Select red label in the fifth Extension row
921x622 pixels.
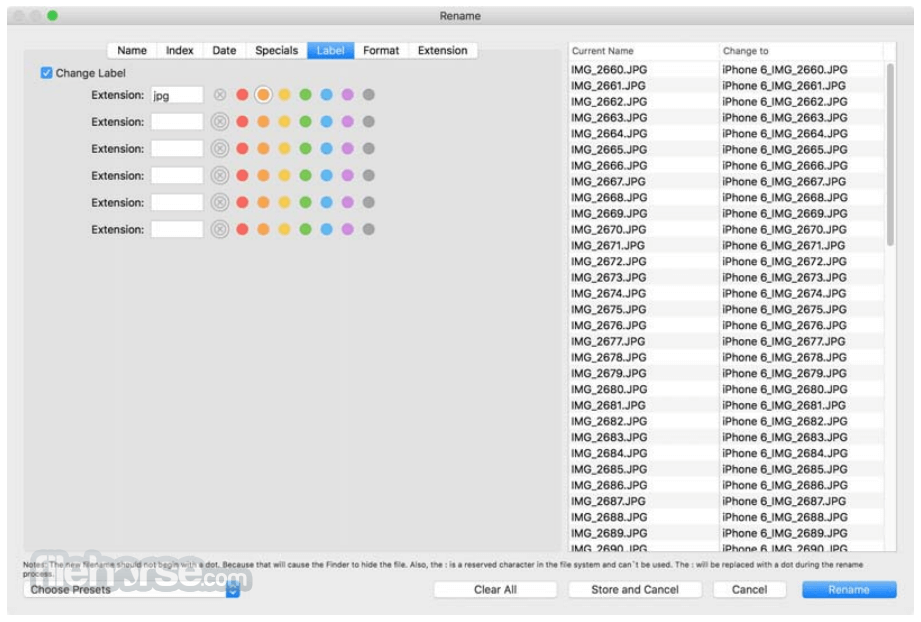(242, 203)
